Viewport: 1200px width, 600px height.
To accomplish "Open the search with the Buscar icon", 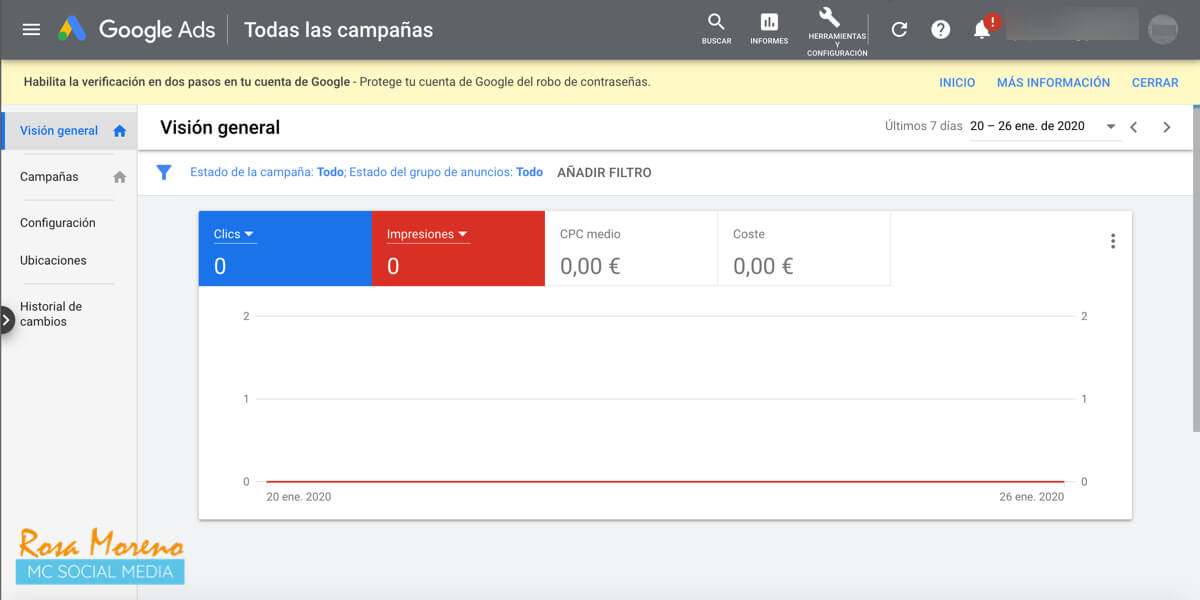I will tap(716, 27).
